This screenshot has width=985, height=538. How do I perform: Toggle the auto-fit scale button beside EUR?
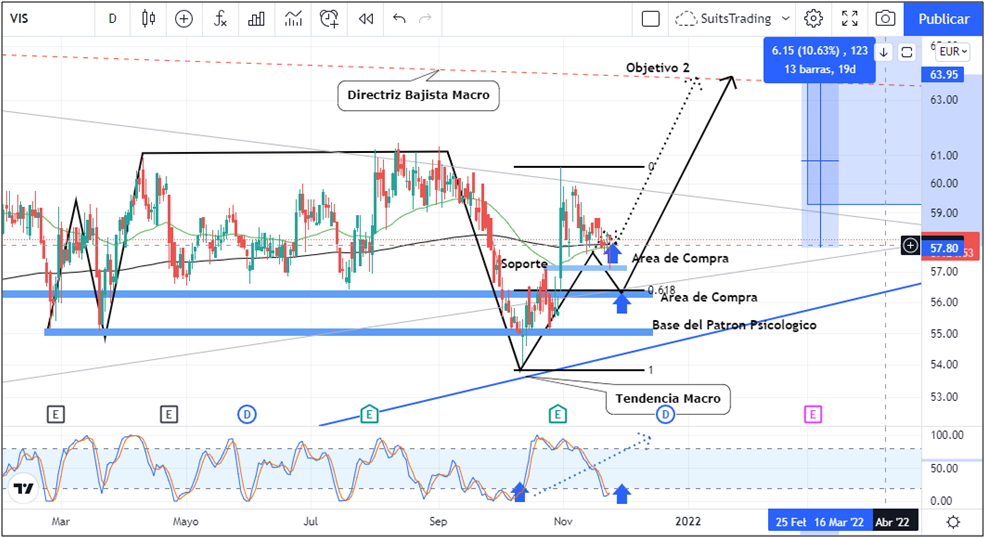[906, 51]
